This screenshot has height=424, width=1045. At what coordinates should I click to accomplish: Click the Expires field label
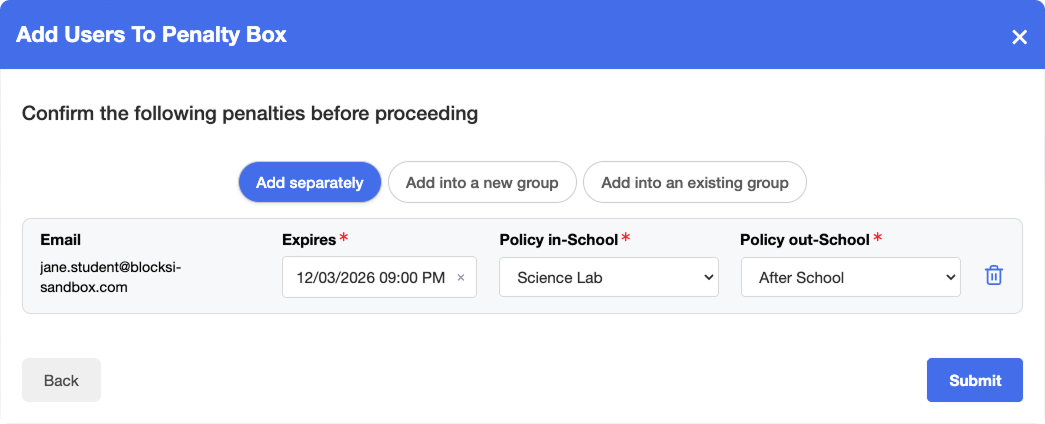click(309, 240)
